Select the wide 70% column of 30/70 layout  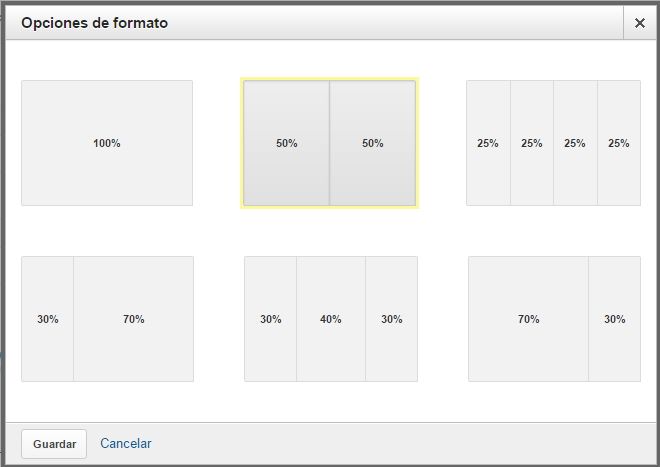click(134, 319)
